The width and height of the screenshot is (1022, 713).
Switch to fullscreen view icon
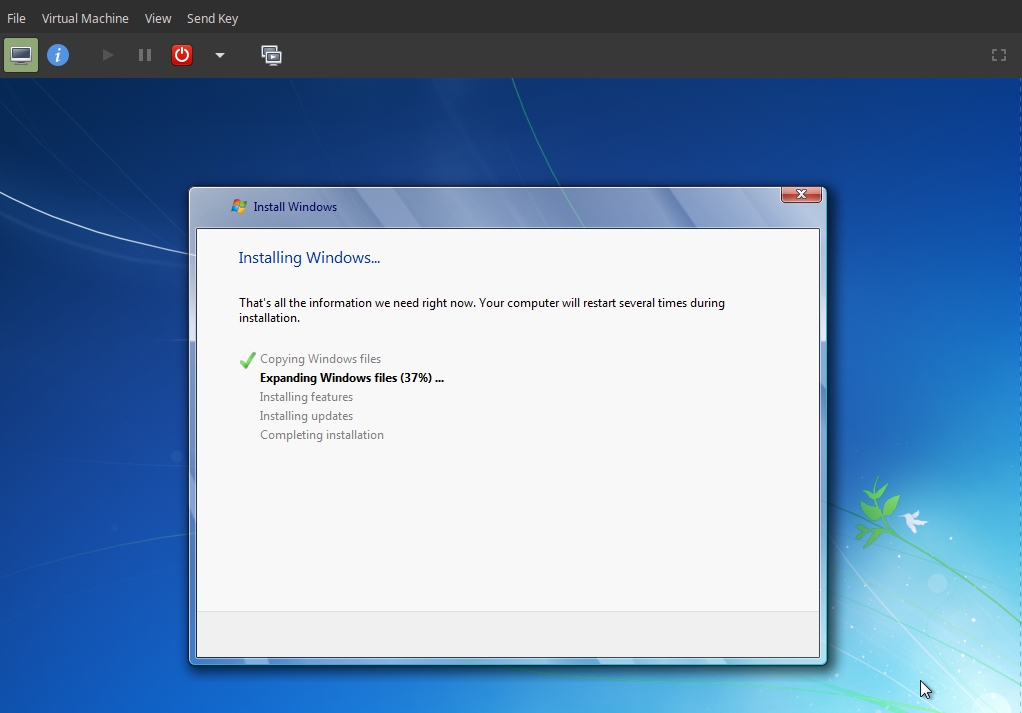[x=999, y=55]
